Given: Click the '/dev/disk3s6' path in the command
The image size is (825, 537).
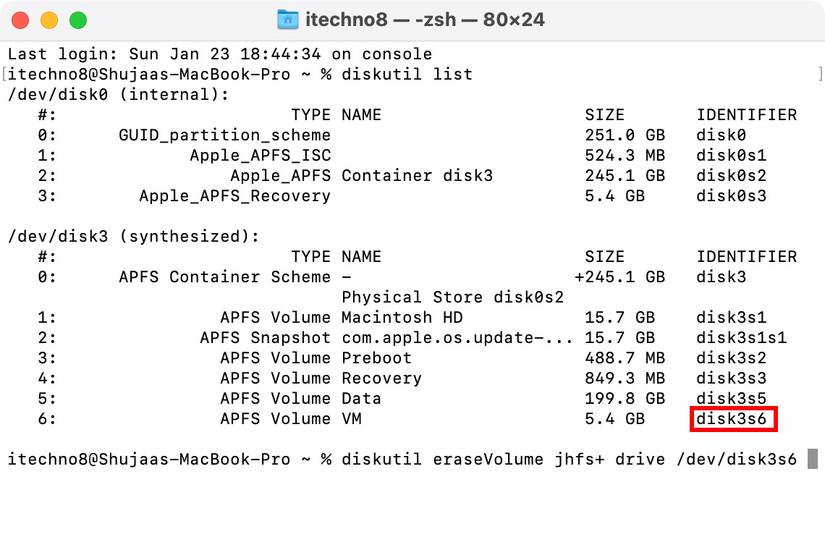Looking at the screenshot, I should (737, 459).
